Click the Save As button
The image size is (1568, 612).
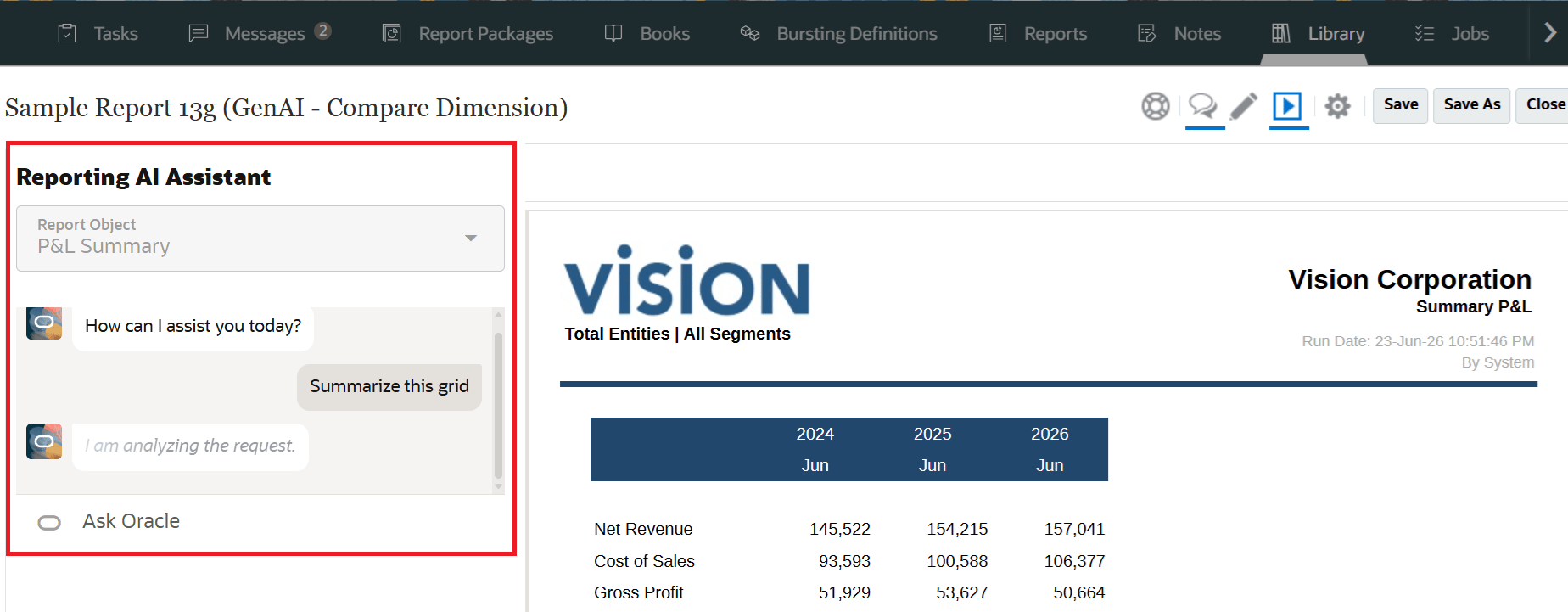tap(1472, 105)
